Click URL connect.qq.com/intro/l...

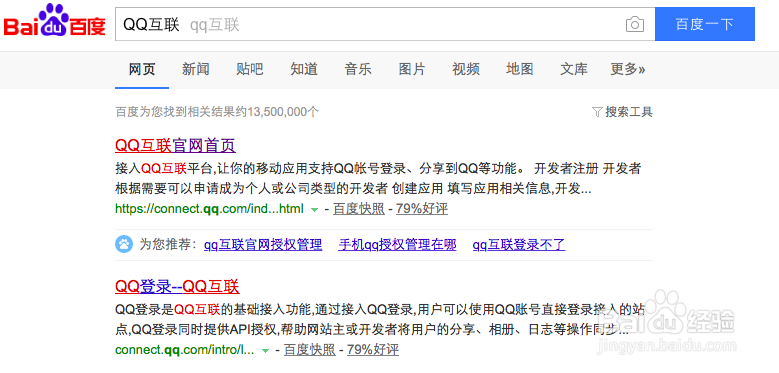tap(185, 350)
